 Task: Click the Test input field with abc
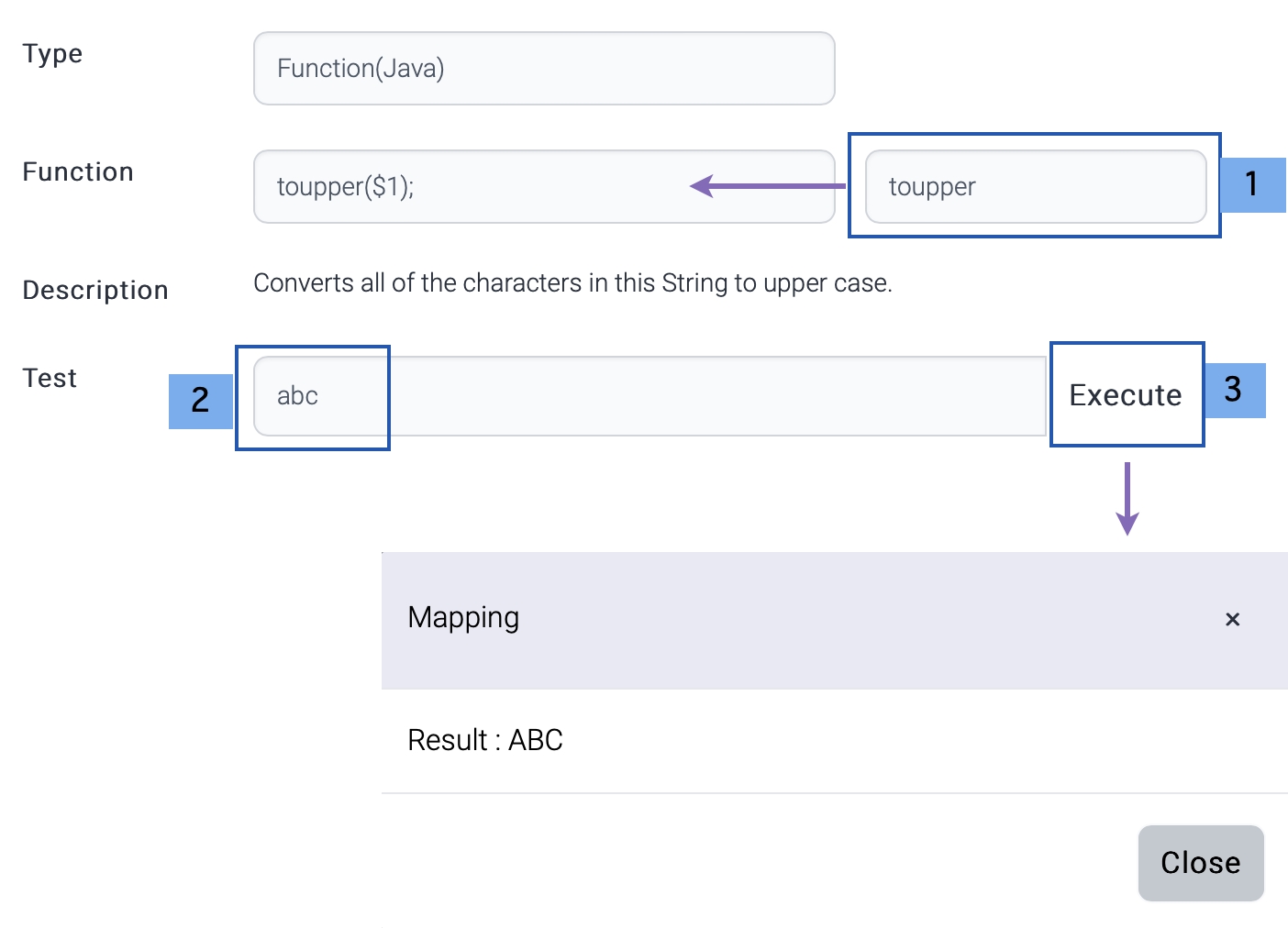coord(650,396)
